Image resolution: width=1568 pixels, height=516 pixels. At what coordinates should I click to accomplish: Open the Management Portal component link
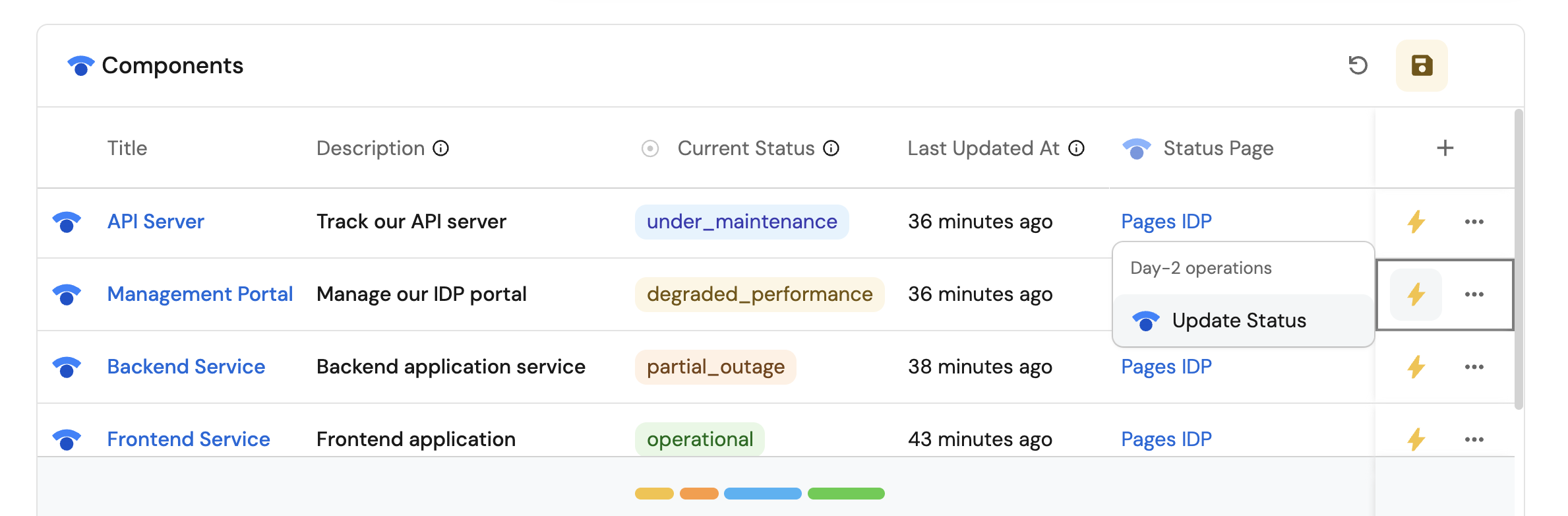coord(200,294)
